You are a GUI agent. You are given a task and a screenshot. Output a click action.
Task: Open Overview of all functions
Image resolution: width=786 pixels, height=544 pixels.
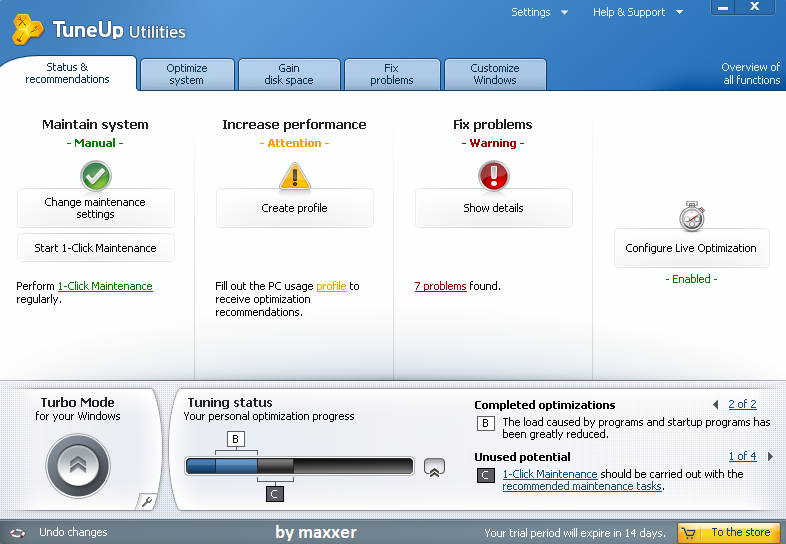pyautogui.click(x=750, y=74)
